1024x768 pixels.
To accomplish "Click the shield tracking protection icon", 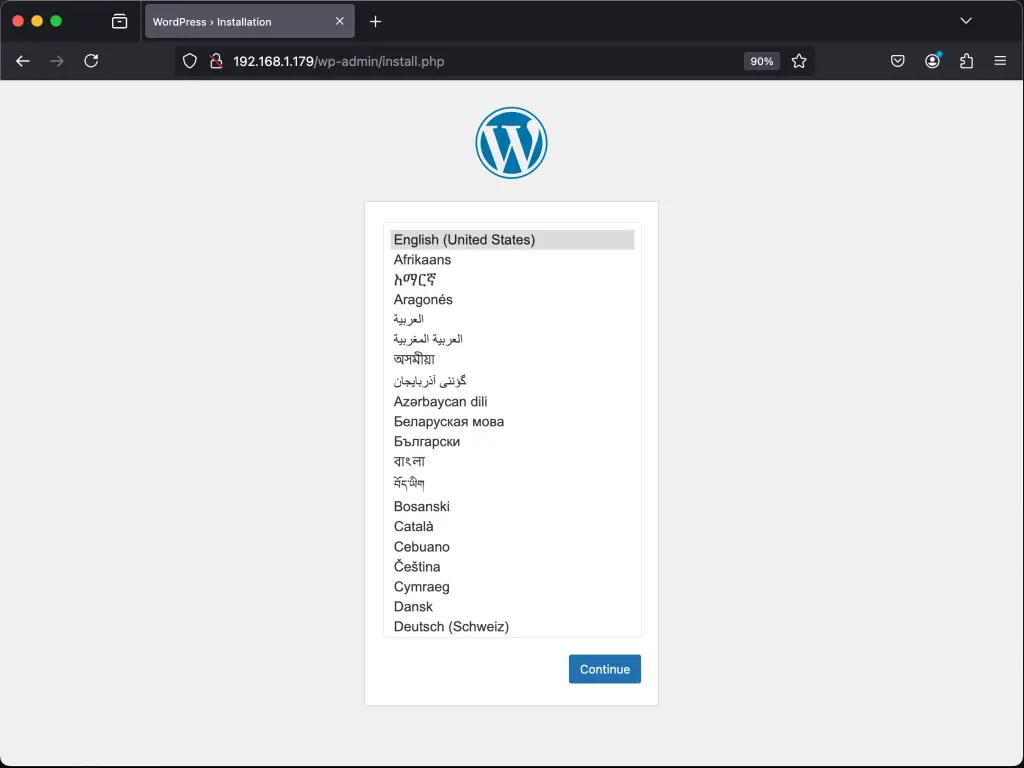I will 189,61.
